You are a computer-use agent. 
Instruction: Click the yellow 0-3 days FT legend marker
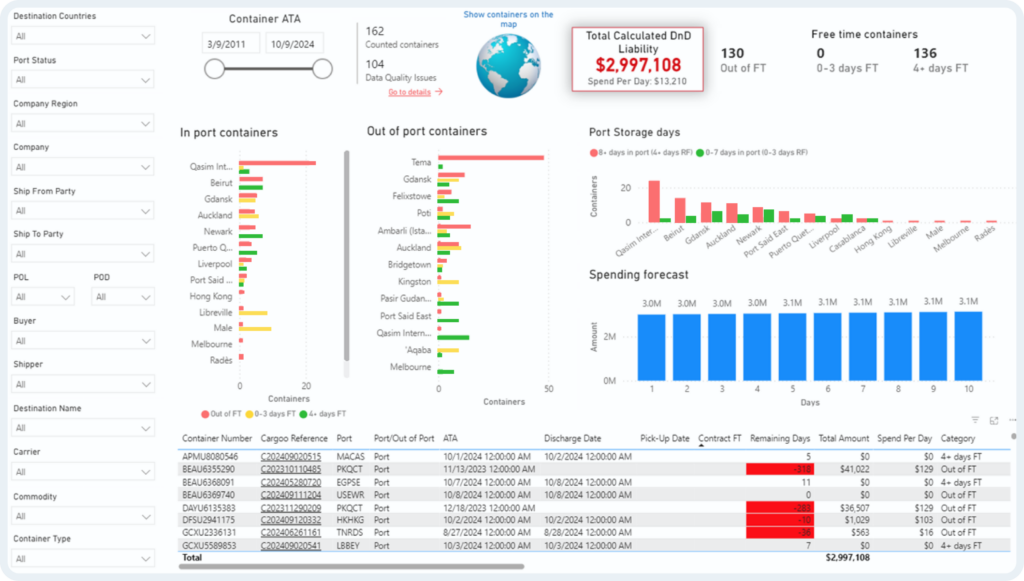click(249, 415)
